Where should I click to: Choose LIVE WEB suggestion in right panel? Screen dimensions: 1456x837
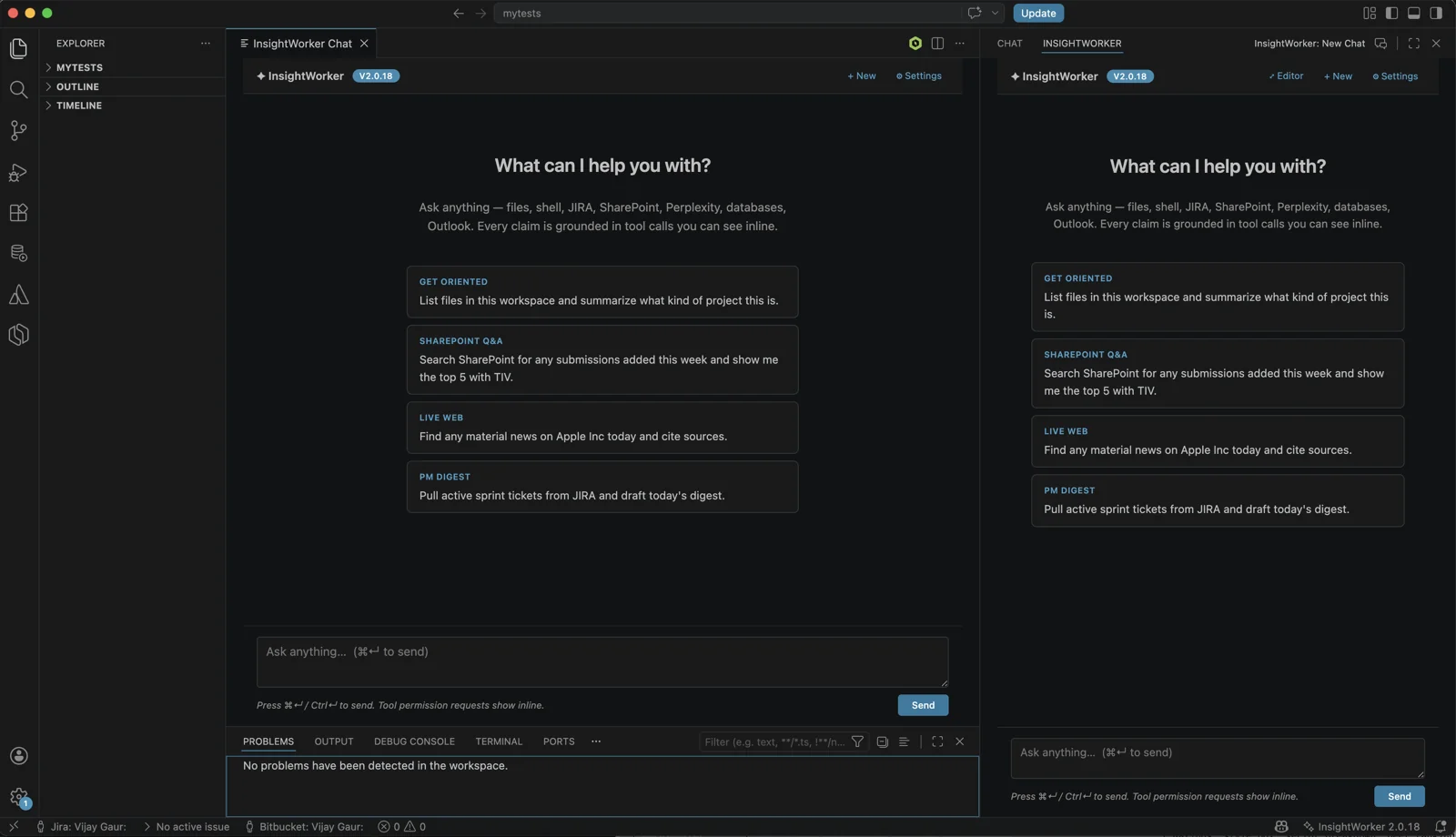pyautogui.click(x=1218, y=441)
